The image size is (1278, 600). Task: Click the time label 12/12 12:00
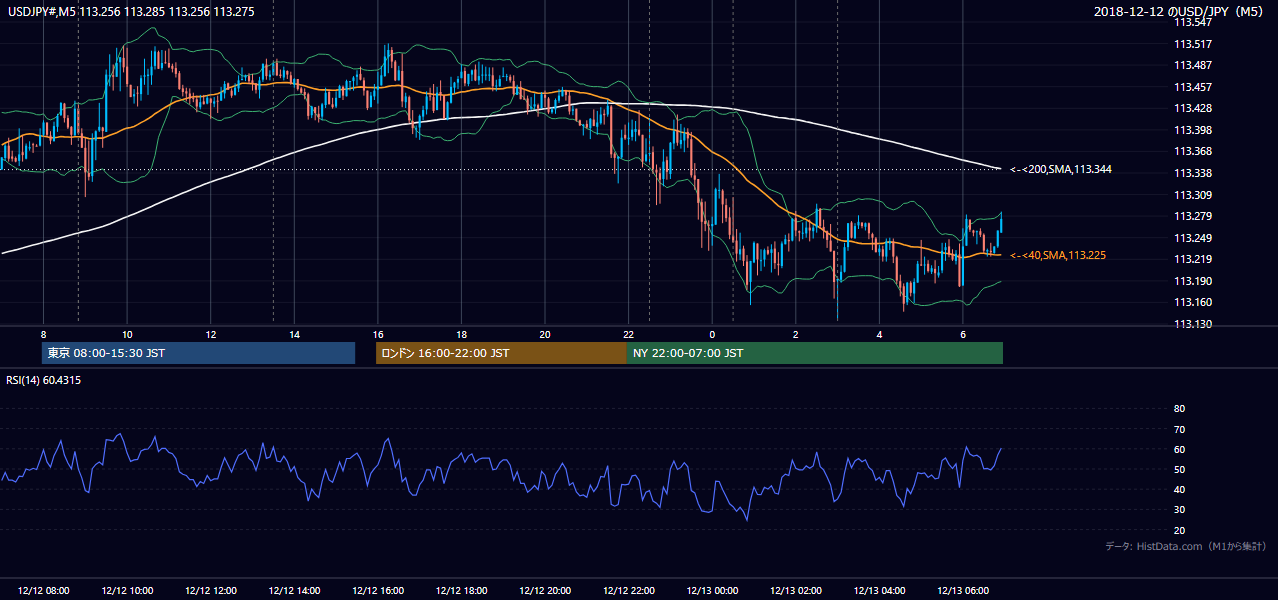[211, 591]
